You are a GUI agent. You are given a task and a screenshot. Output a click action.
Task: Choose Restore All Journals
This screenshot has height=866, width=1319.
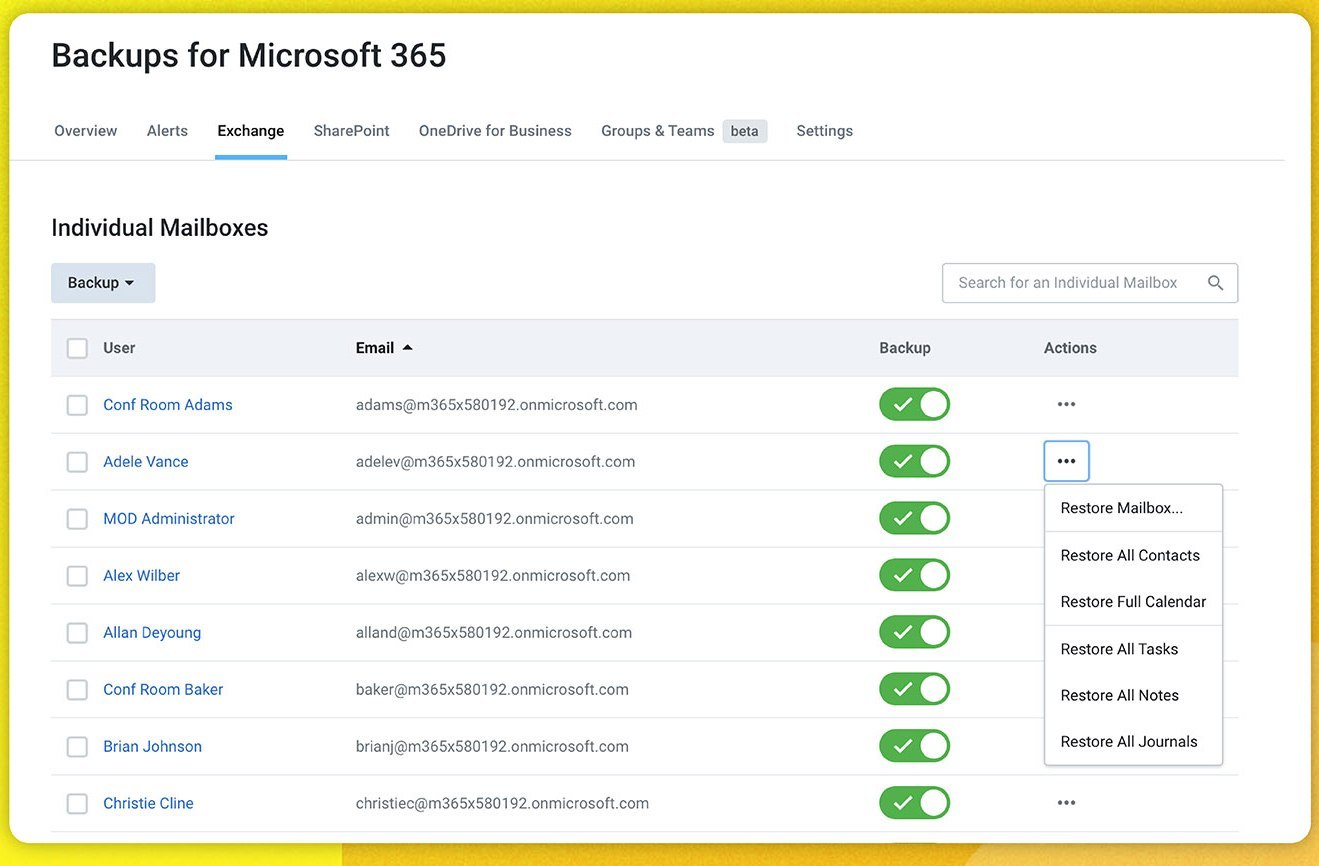[x=1134, y=742]
